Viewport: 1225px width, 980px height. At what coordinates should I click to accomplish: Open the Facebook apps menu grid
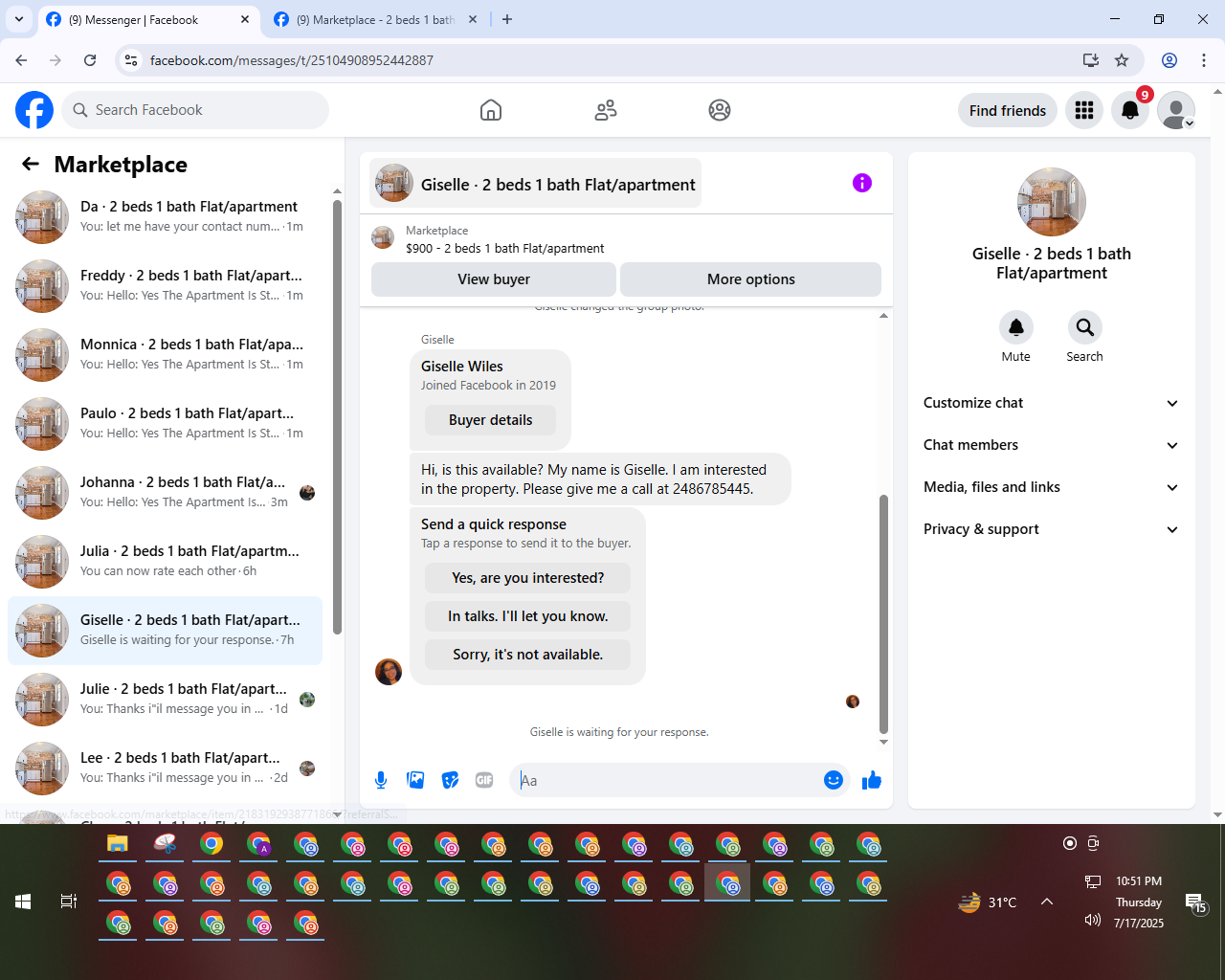(x=1084, y=110)
